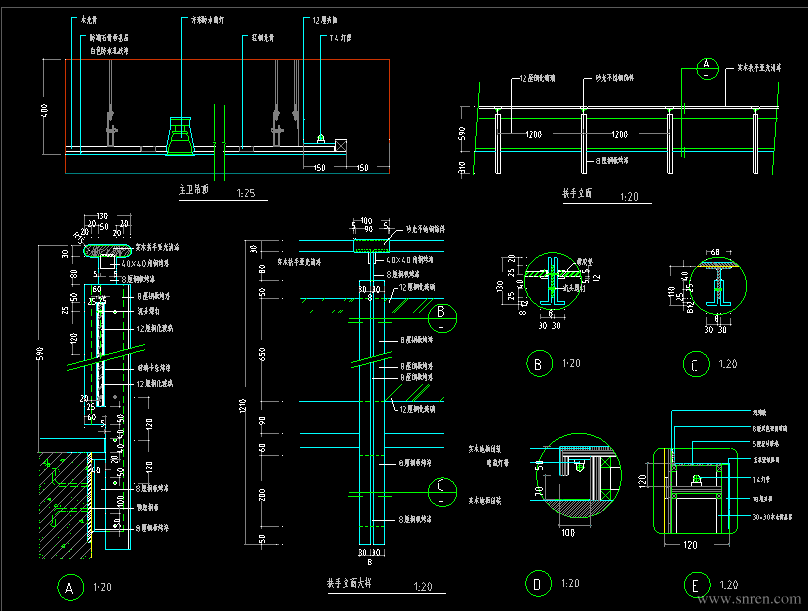808x611 pixels.
Task: Select the "扶手立面大样" drawing title
Action: point(349,583)
